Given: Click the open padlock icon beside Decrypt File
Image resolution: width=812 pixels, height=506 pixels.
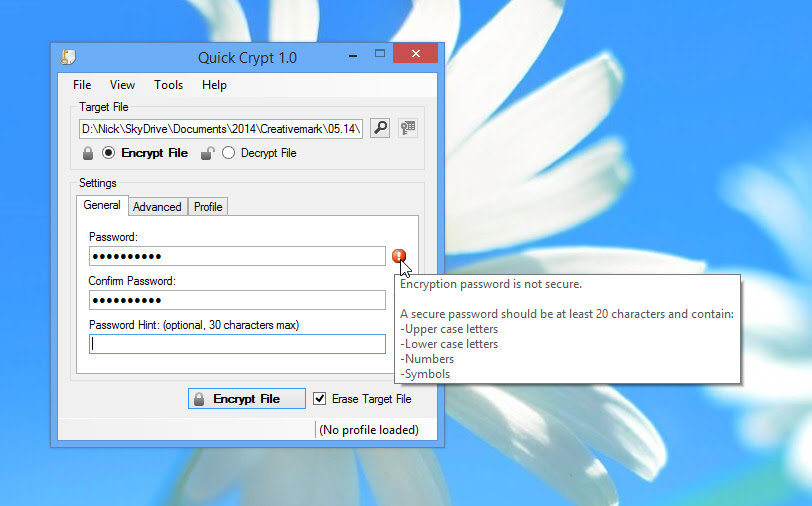Looking at the screenshot, I should 208,153.
